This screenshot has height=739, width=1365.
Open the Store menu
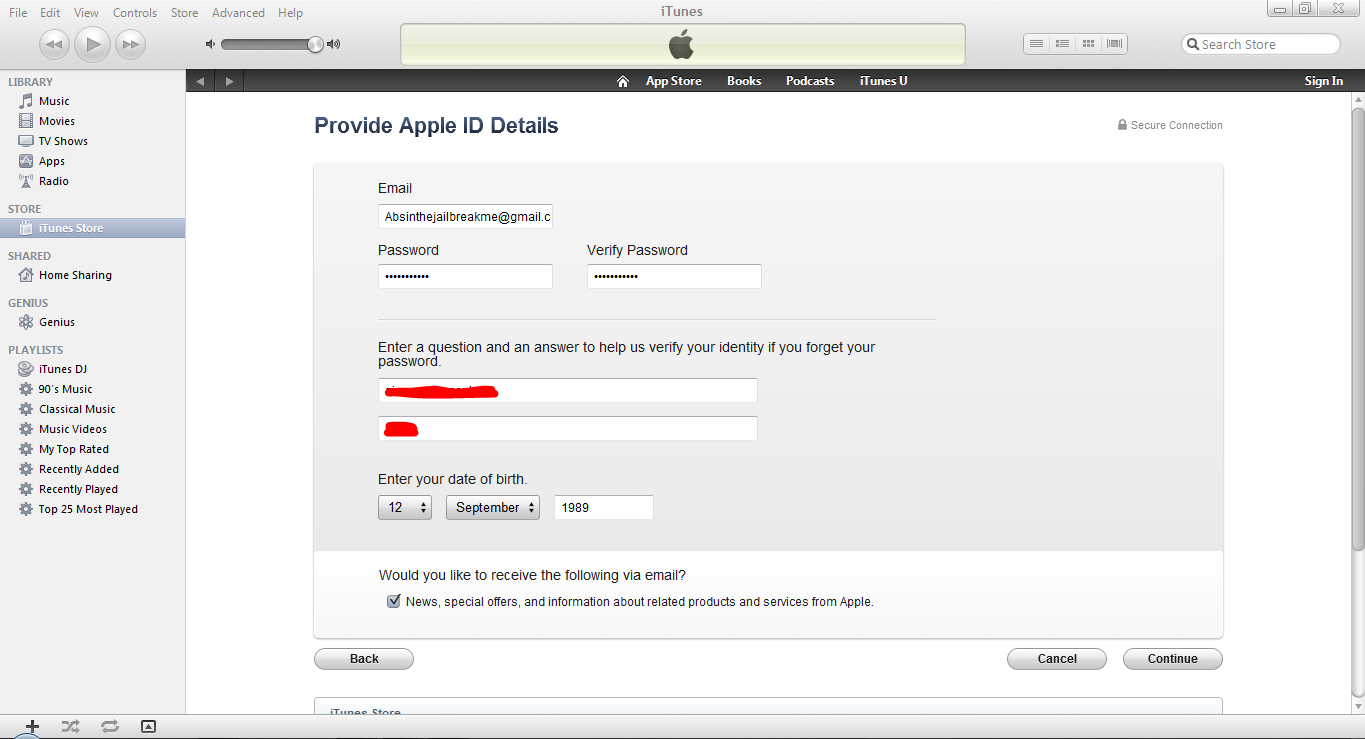tap(184, 13)
